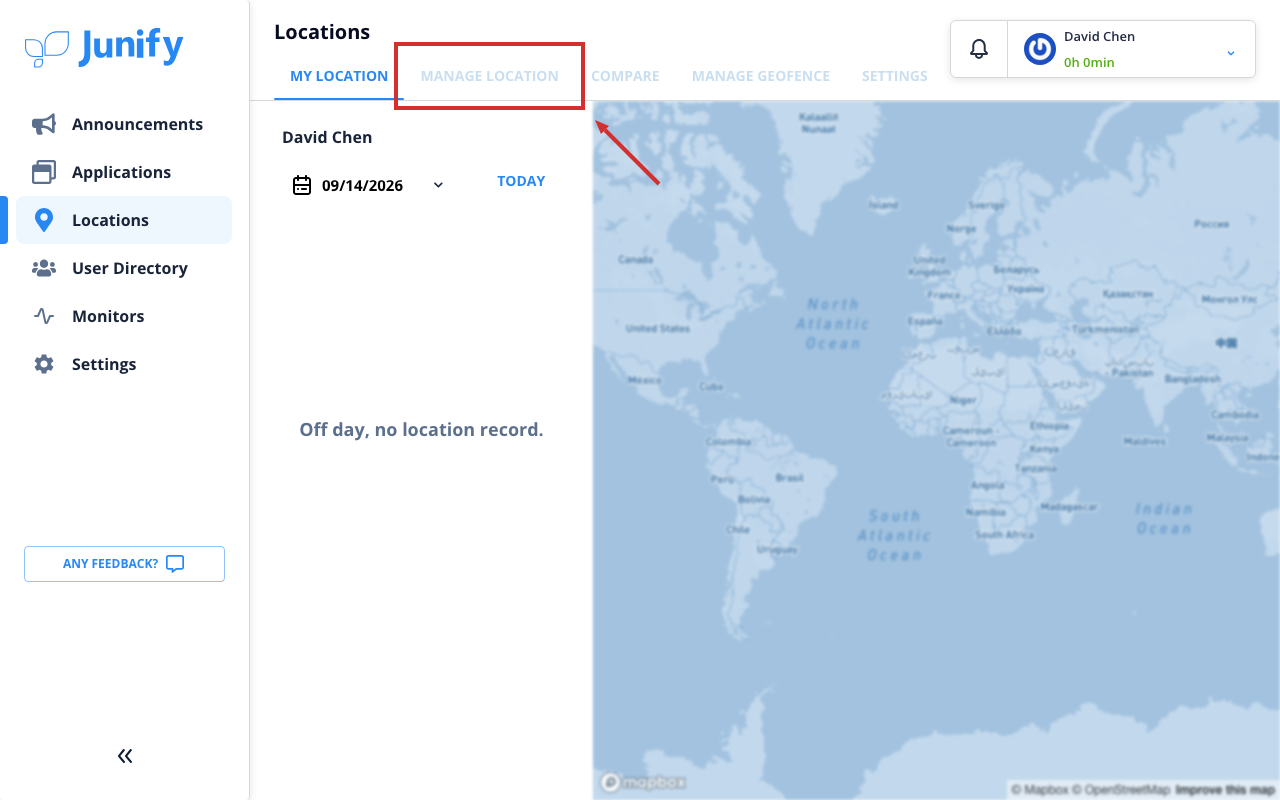Click the 0h 0min status text
The width and height of the screenshot is (1280, 800).
click(1089, 62)
